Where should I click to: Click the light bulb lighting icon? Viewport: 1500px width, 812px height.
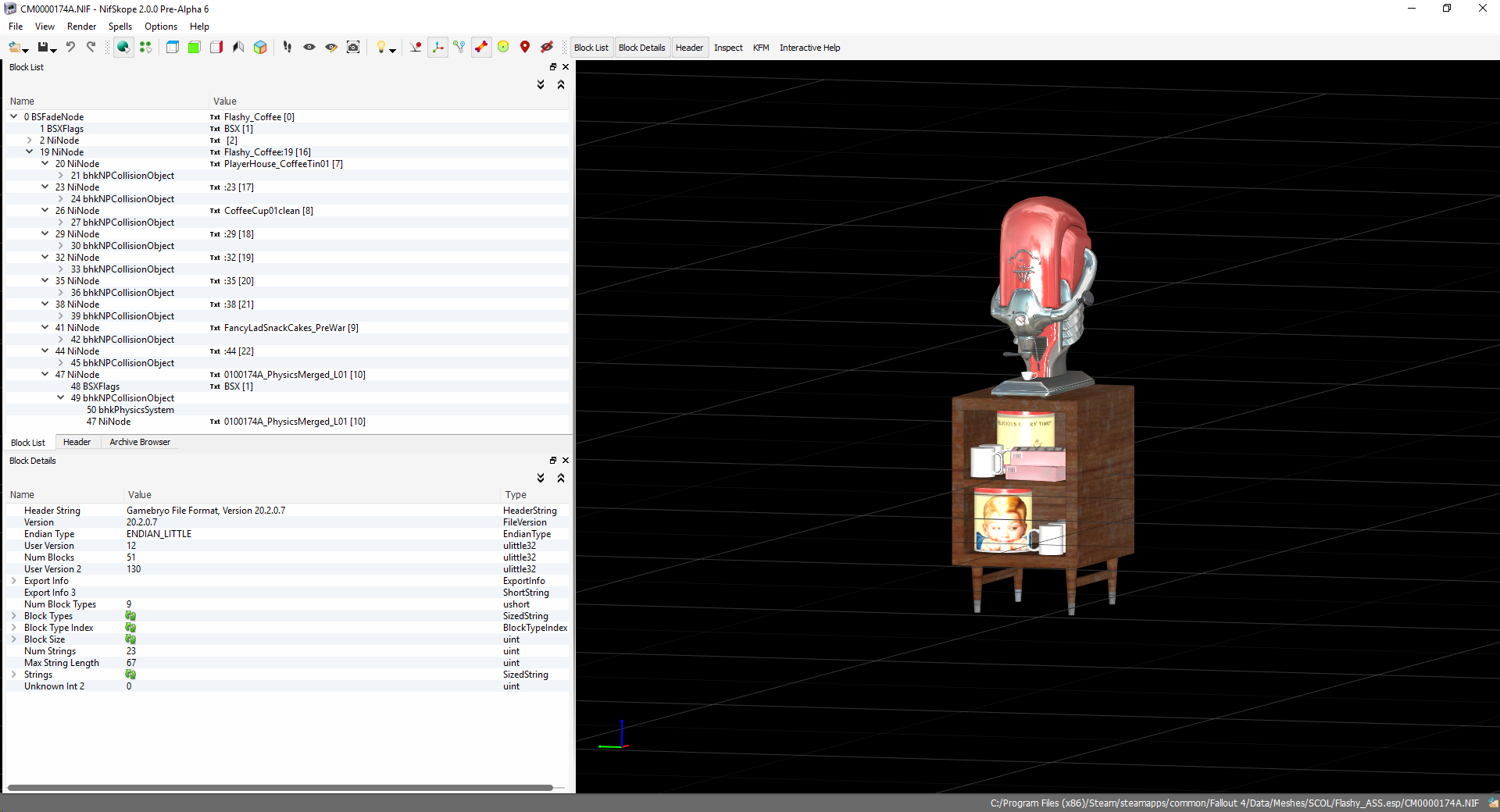coord(380,48)
